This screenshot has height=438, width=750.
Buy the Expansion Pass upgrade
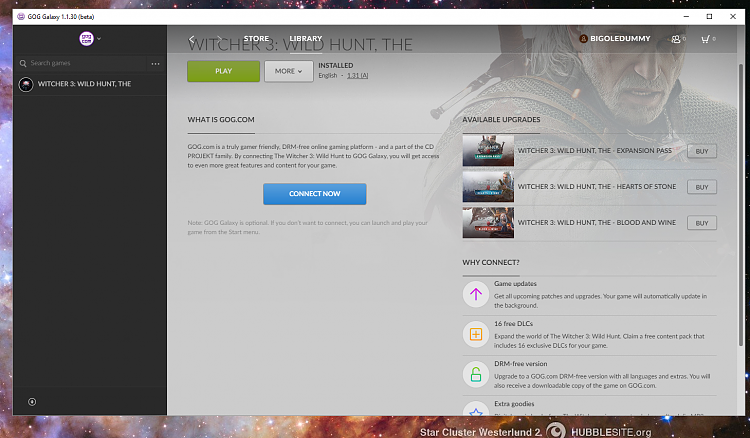coord(702,151)
